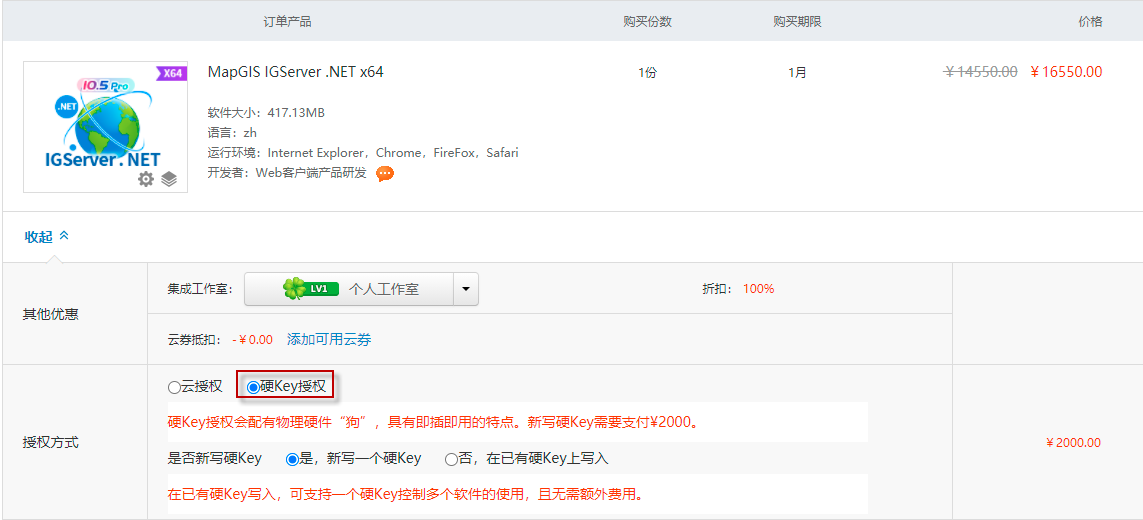Select the 云授权 radio button

[x=174, y=387]
